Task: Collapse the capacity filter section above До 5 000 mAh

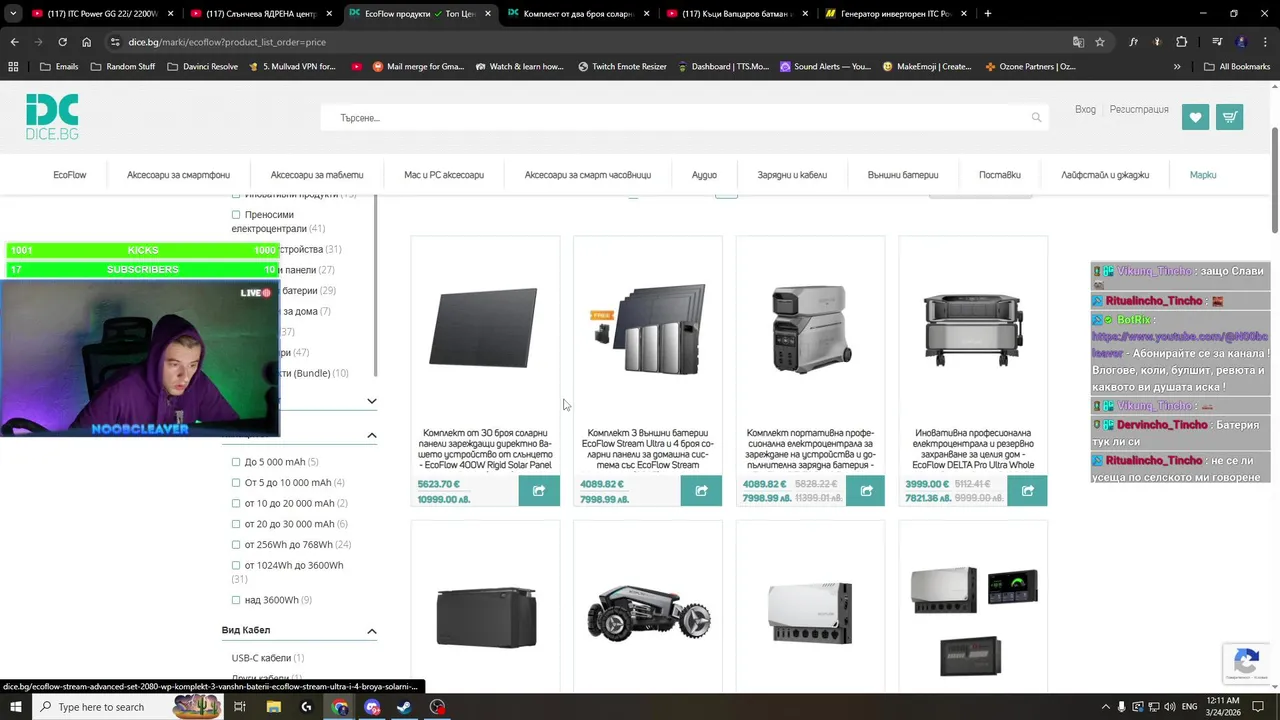Action: tap(371, 435)
